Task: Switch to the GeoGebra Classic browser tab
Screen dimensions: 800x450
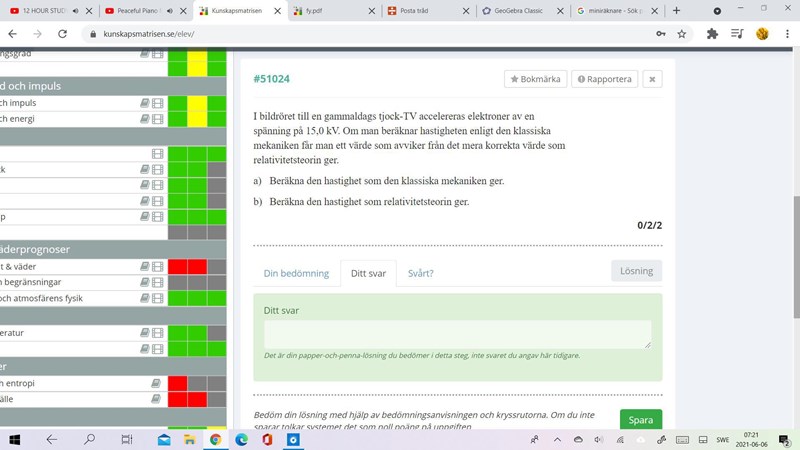Action: click(x=520, y=10)
